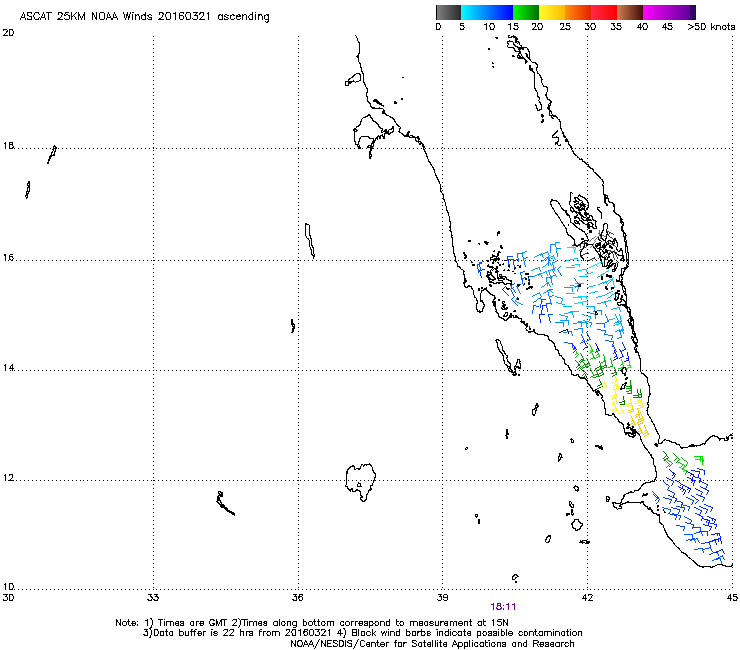
Task: Click the legend tick label '40'
Action: [642, 27]
